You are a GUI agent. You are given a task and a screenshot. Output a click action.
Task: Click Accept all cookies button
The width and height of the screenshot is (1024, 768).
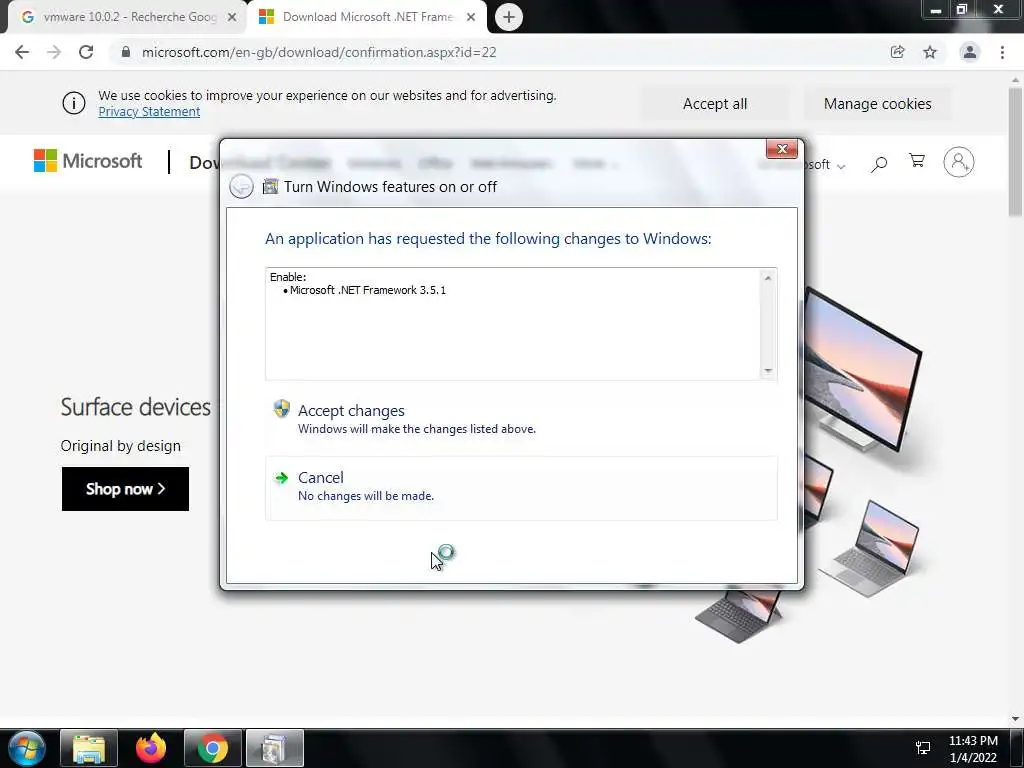coord(714,104)
